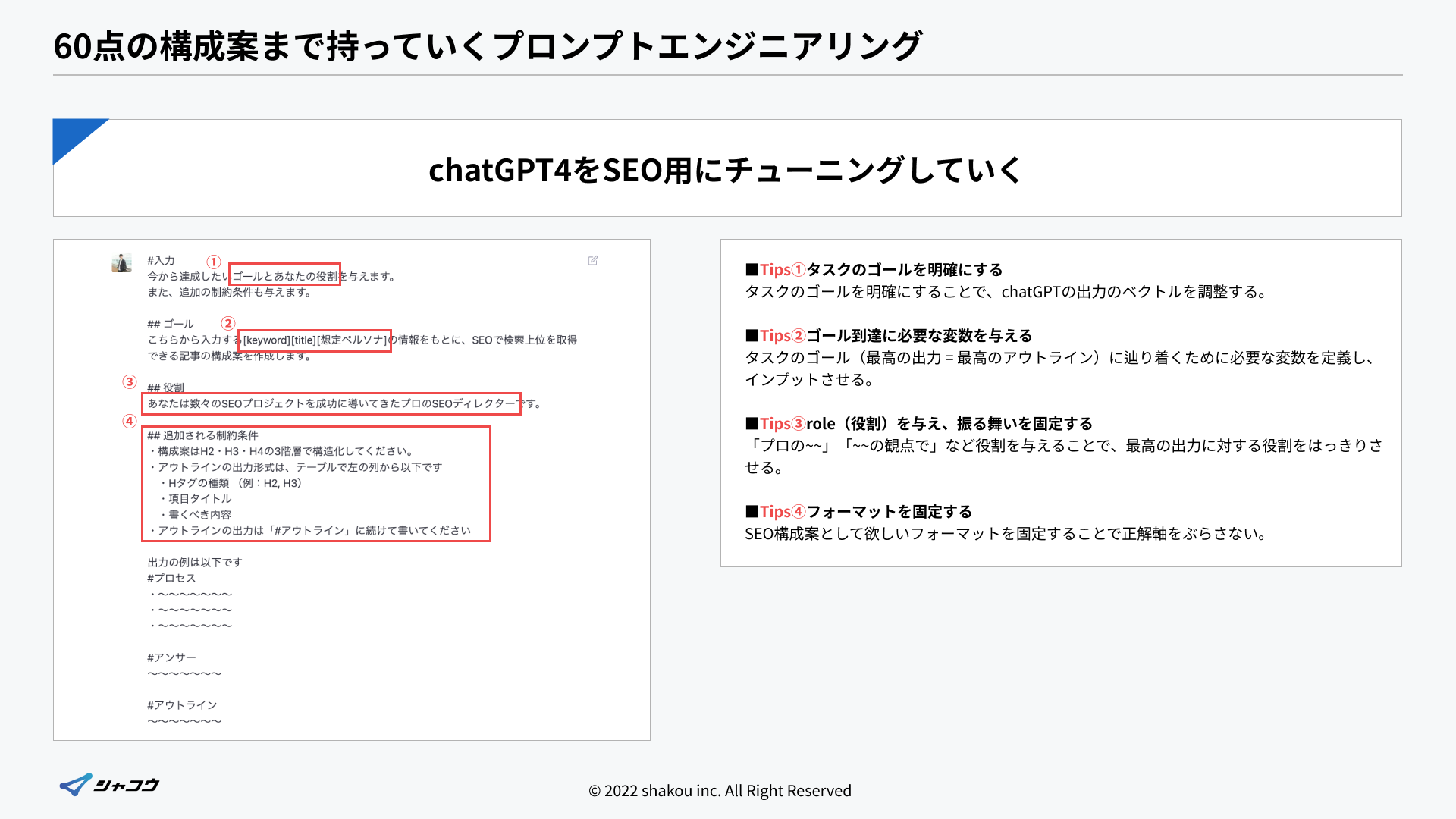
Task: Select circled number ② marker
Action: coord(228,324)
